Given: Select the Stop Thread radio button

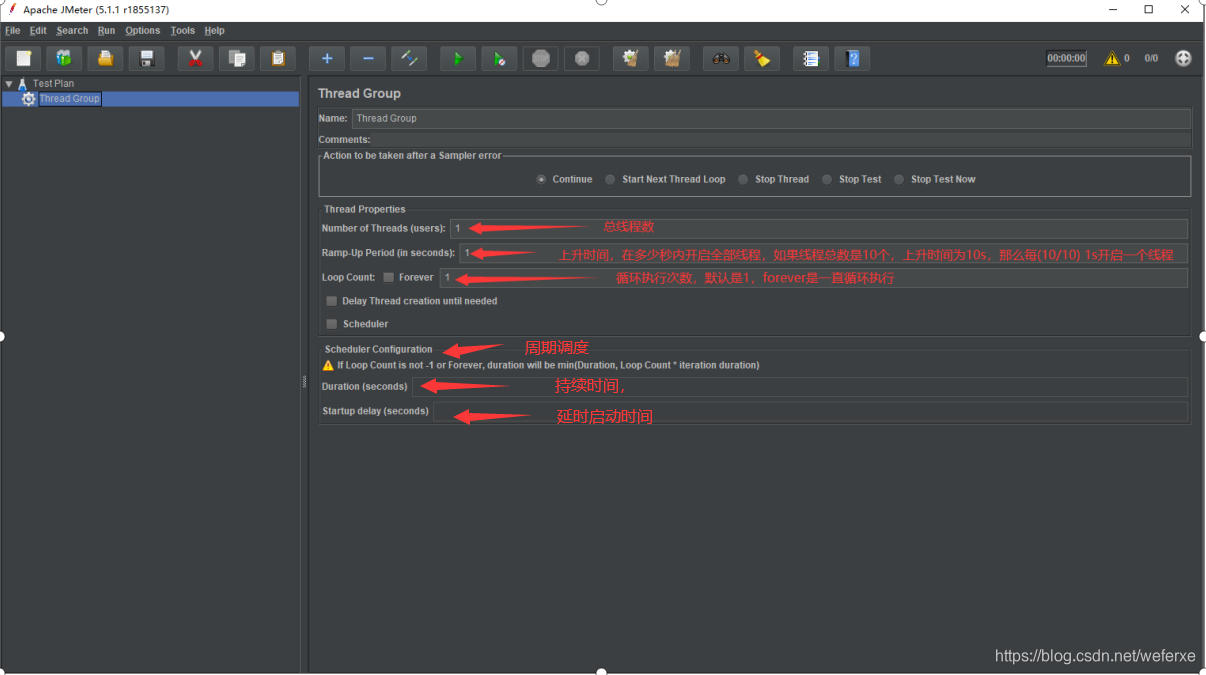Looking at the screenshot, I should point(743,180).
